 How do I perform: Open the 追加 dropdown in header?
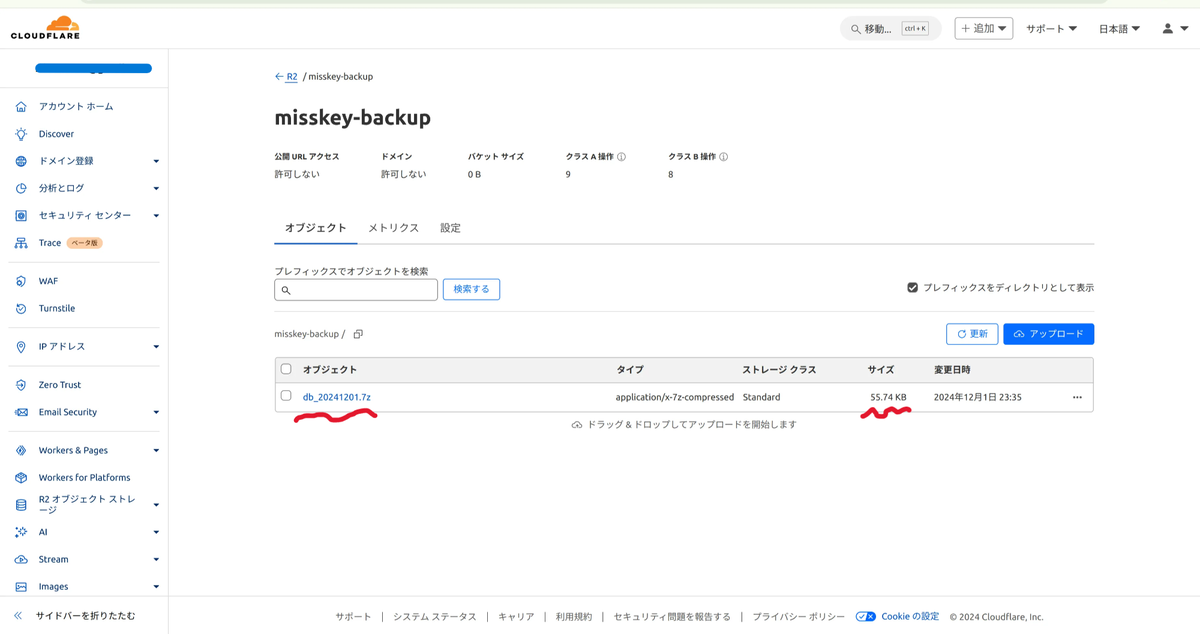coord(984,28)
